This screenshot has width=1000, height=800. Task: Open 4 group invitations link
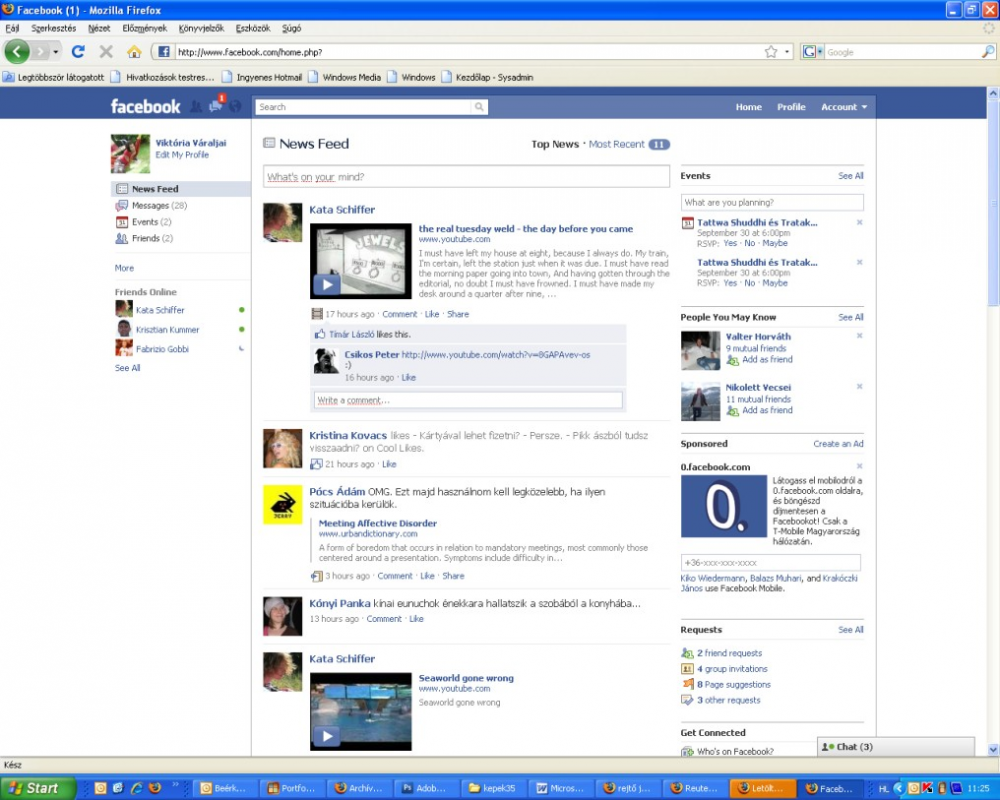(x=732, y=669)
